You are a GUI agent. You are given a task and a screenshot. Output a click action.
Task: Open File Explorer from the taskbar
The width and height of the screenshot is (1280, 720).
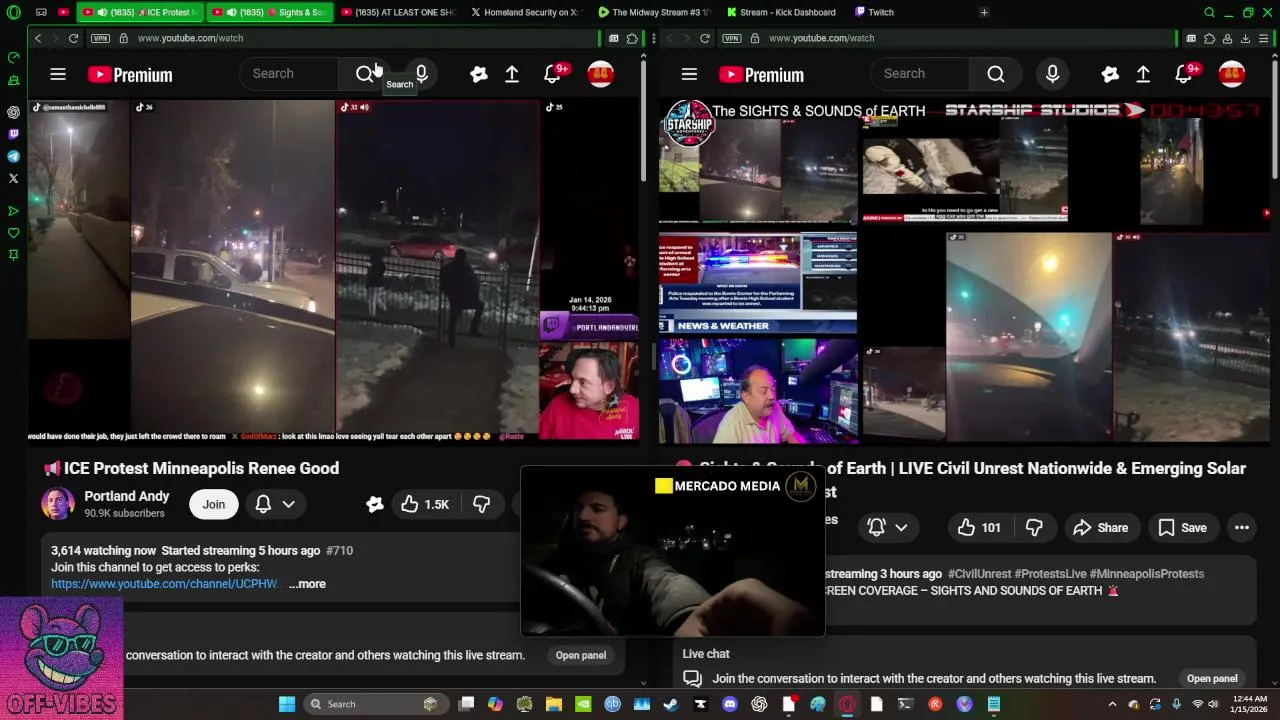(553, 704)
